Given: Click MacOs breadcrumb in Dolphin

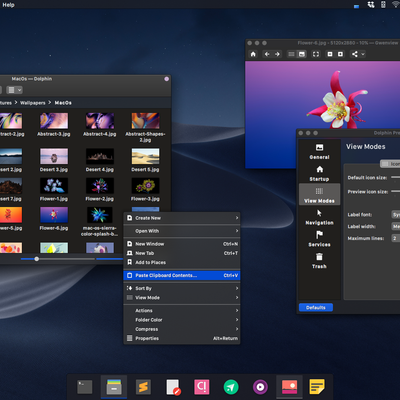Looking at the screenshot, I should click(x=63, y=103).
